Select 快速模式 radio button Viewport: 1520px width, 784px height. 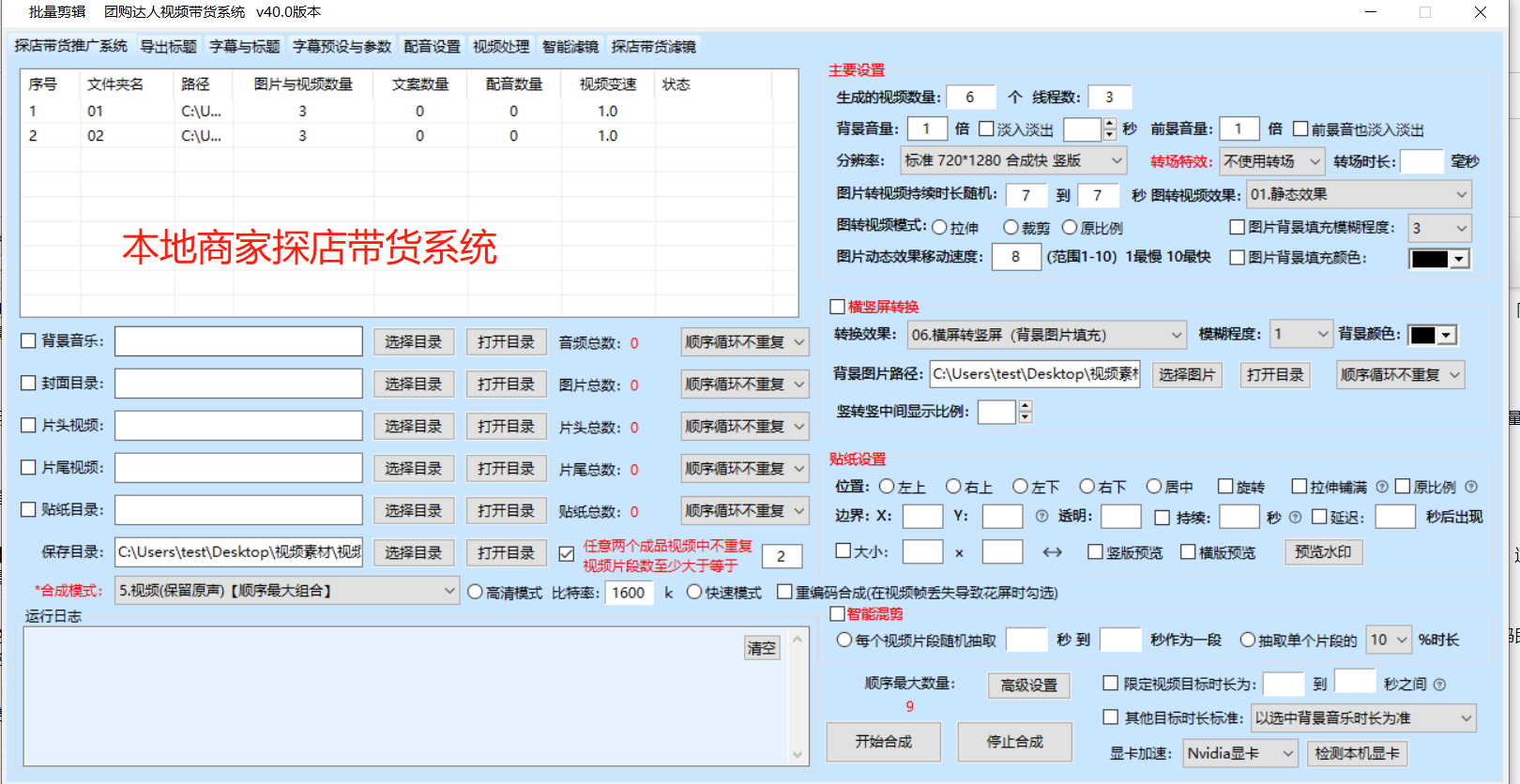coord(694,593)
